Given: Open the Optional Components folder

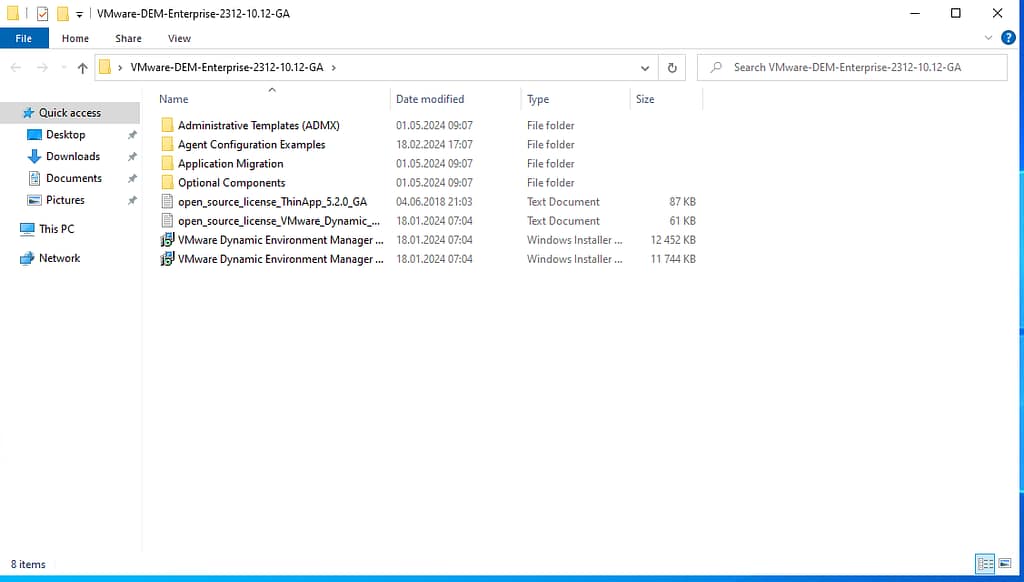Looking at the screenshot, I should (231, 183).
